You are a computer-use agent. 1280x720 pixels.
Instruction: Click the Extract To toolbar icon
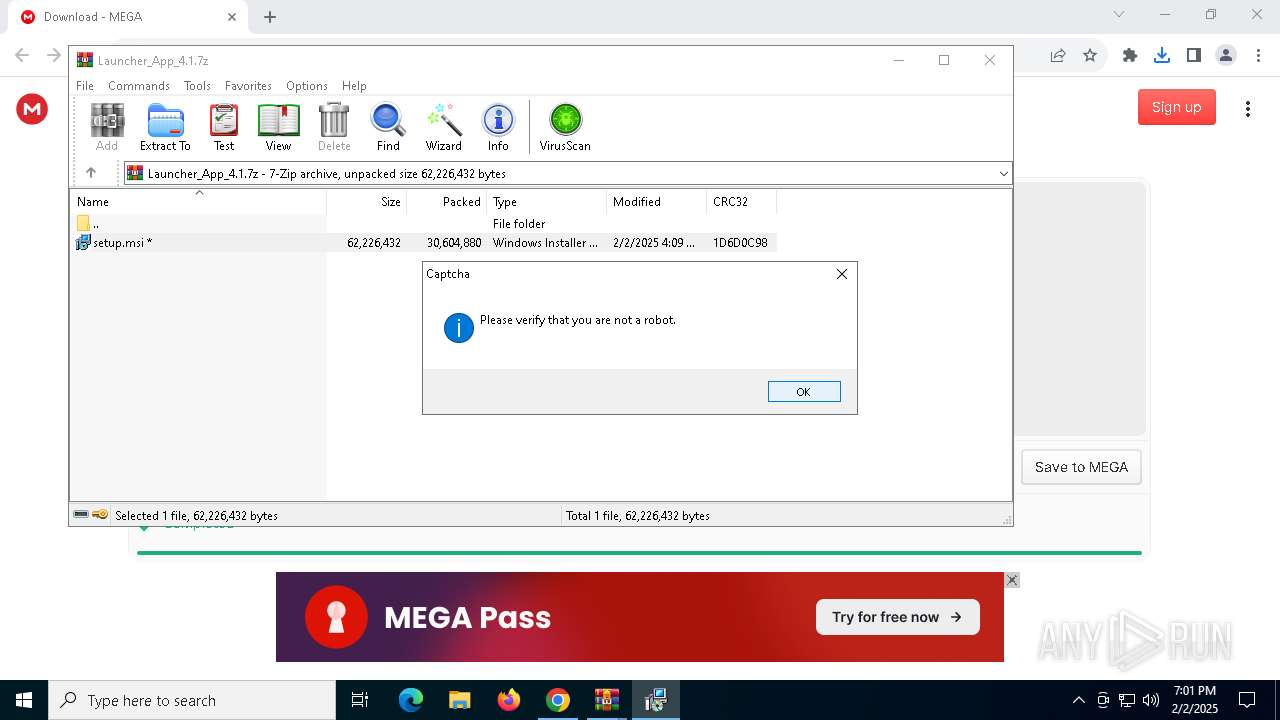click(165, 127)
